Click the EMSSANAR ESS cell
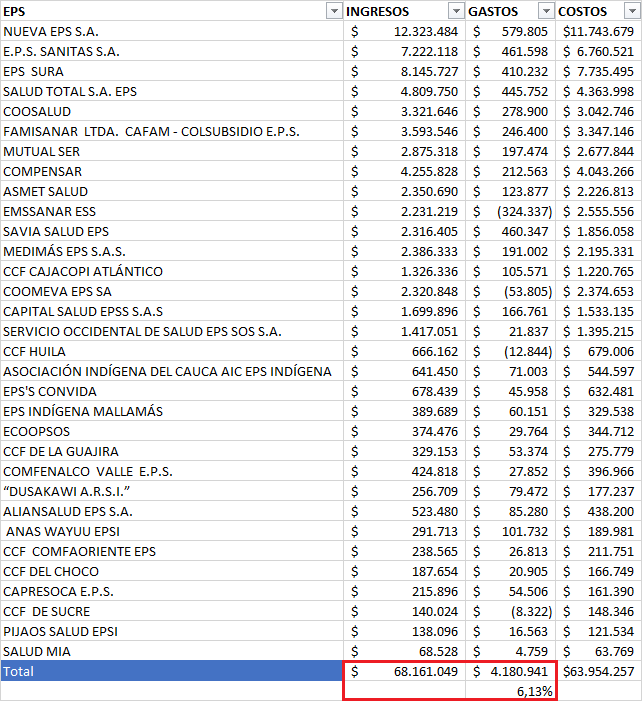This screenshot has width=642, height=701. tap(172, 211)
